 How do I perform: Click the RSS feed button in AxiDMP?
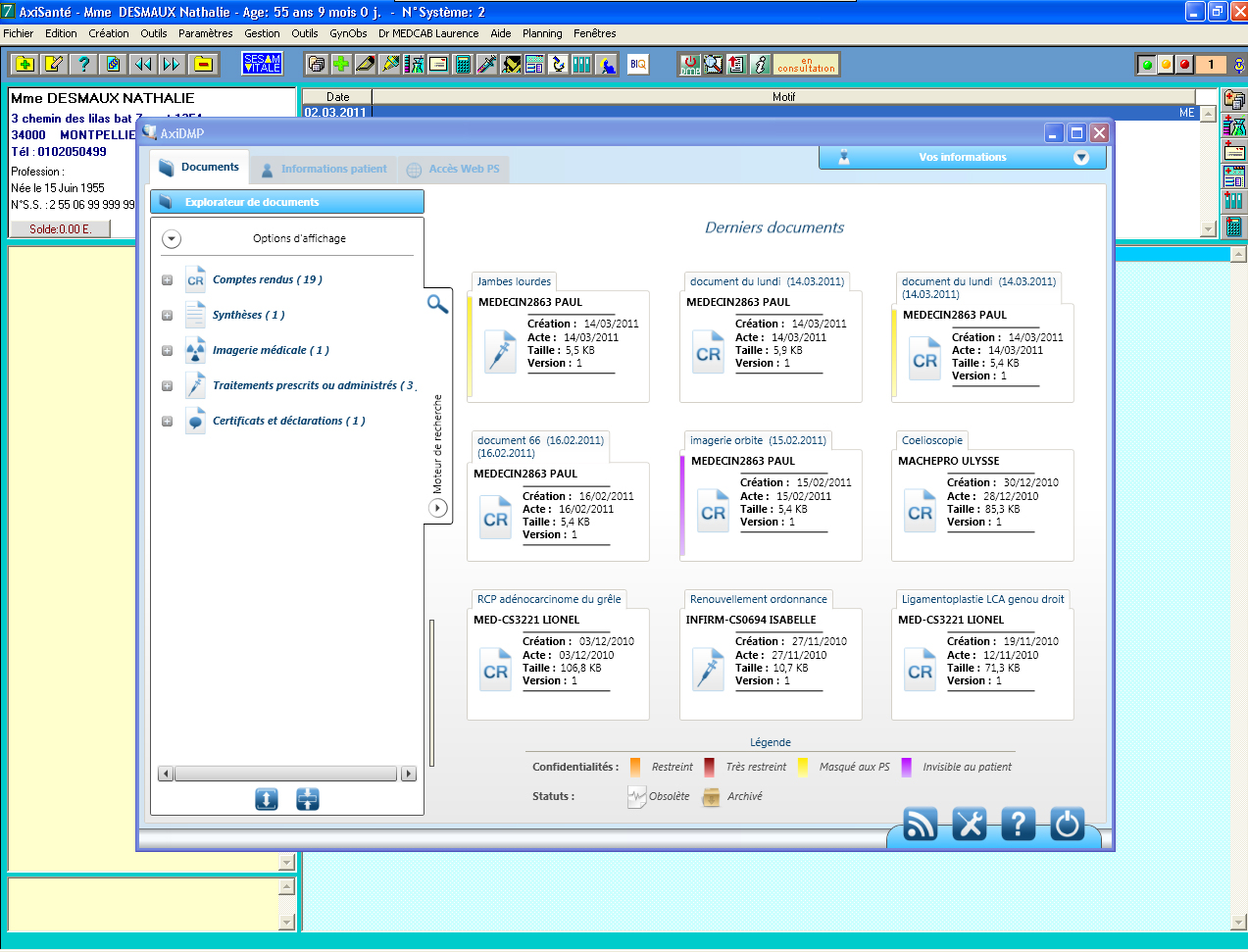[x=920, y=825]
